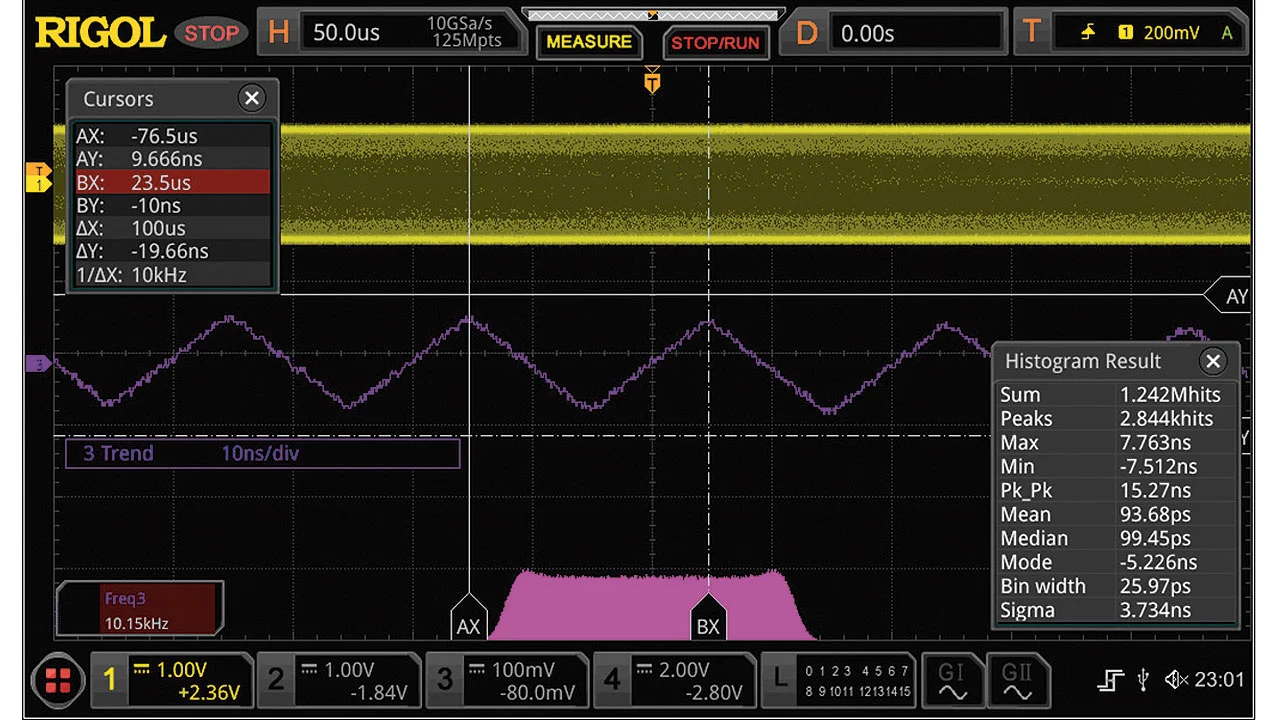Close the Cursors panel
Image resolution: width=1280 pixels, height=720 pixels.
point(252,98)
